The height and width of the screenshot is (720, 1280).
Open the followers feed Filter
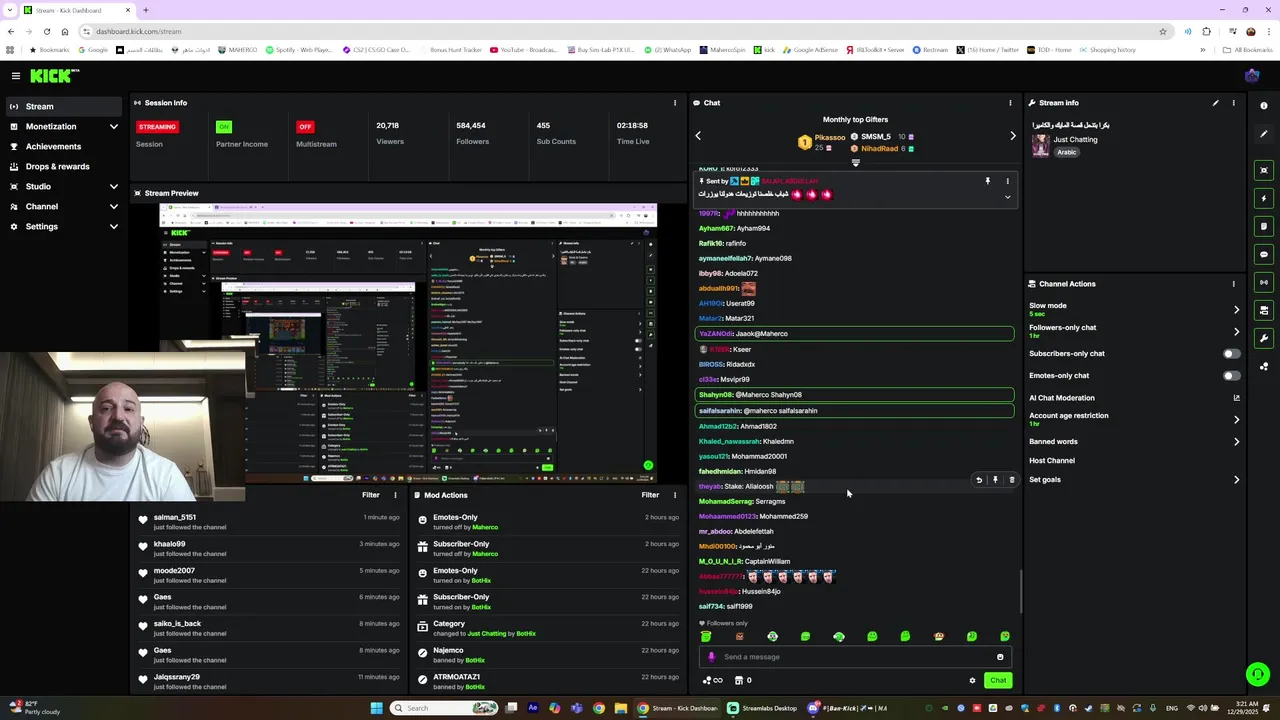[x=370, y=495]
